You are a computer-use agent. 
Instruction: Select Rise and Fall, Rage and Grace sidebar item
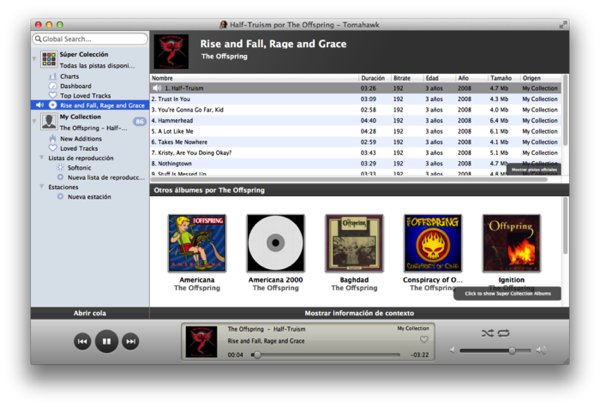[90, 105]
